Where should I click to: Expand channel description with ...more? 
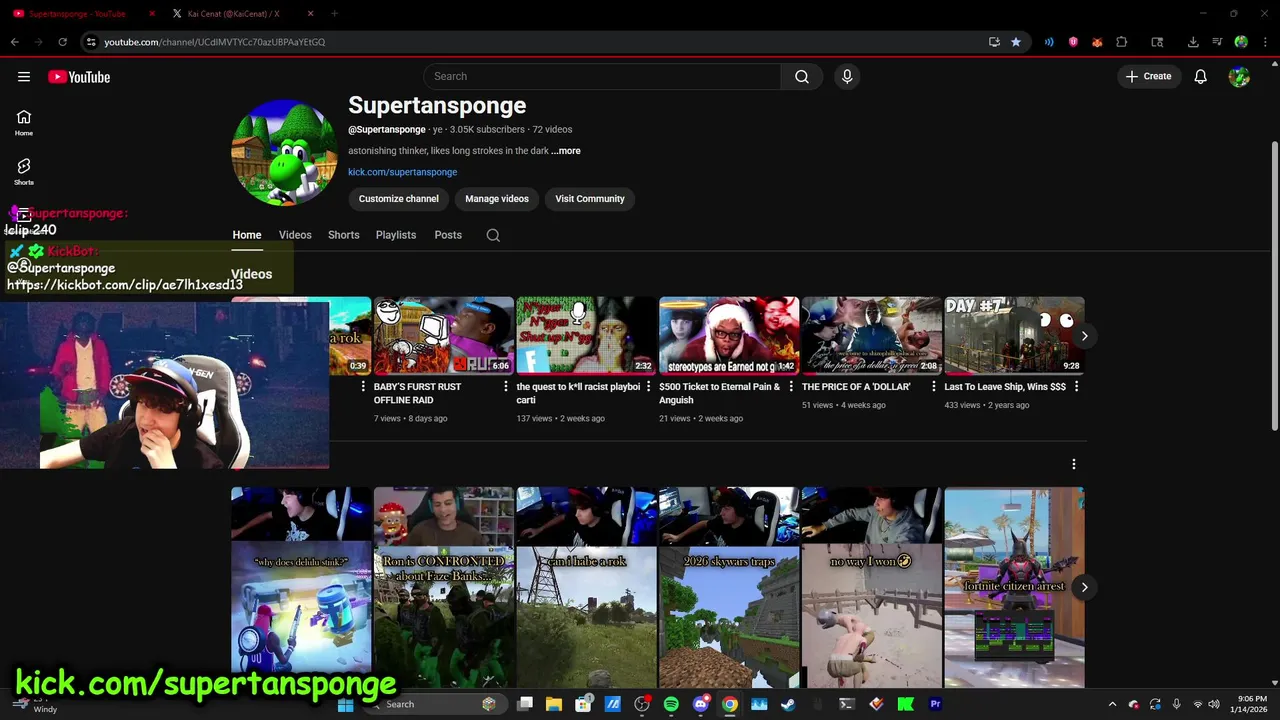point(566,151)
